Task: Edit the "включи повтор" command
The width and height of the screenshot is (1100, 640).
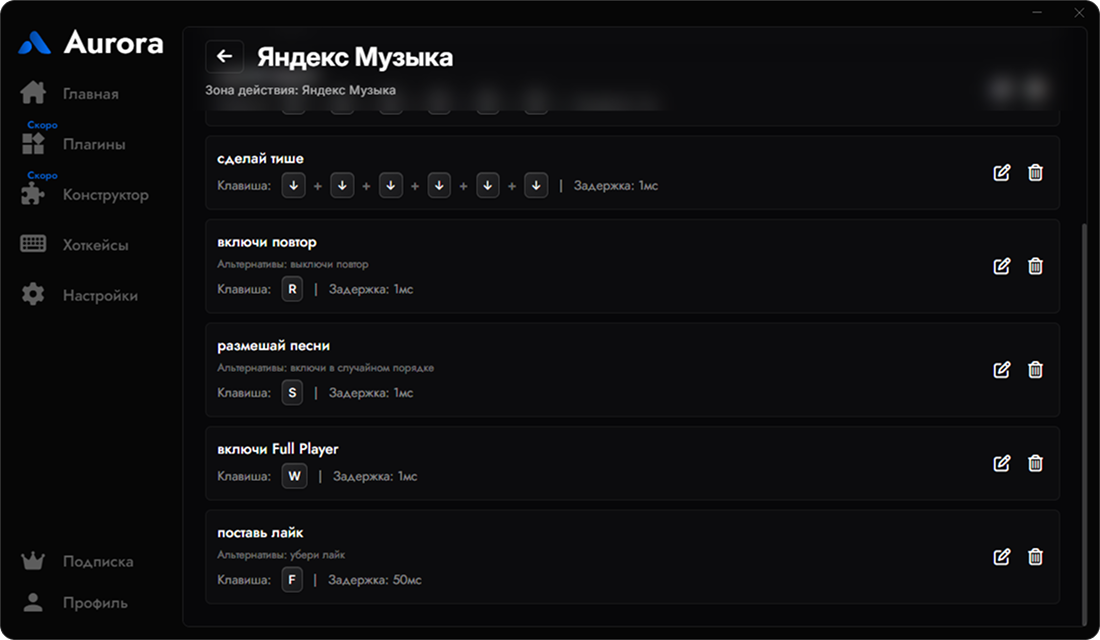Action: click(1001, 266)
